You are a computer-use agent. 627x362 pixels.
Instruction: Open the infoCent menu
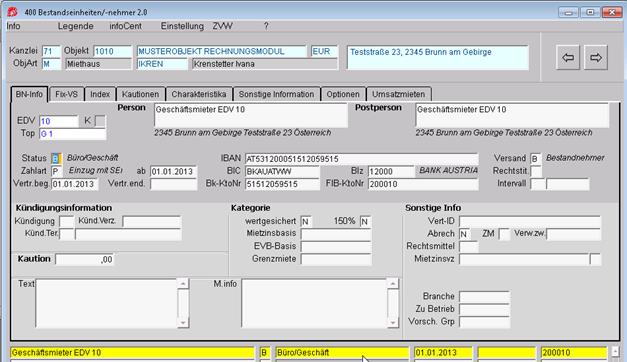(x=125, y=26)
